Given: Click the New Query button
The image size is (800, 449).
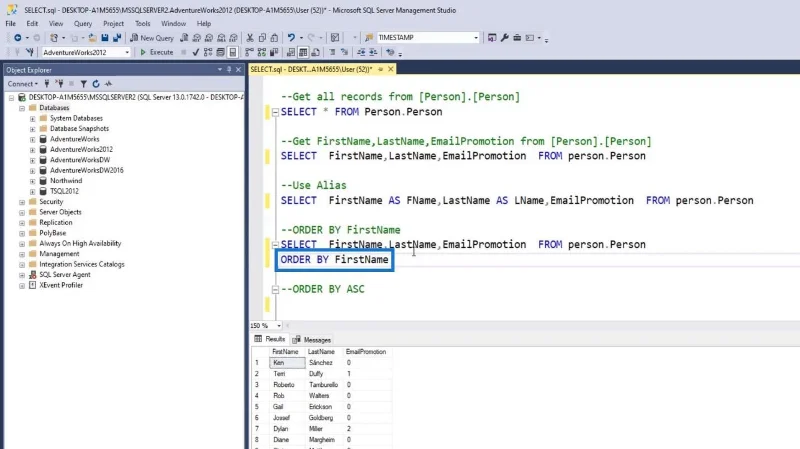Looking at the screenshot, I should point(152,38).
